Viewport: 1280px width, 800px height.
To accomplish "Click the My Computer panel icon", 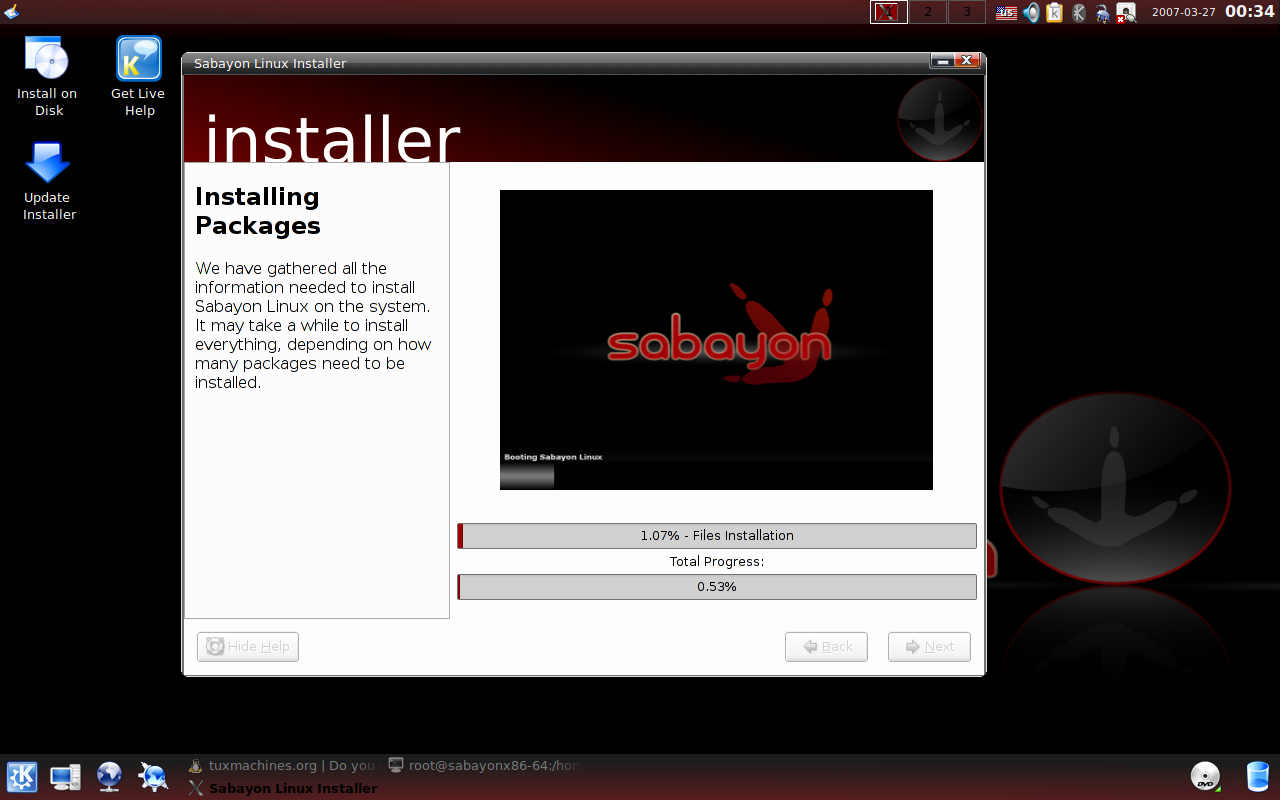I will pos(66,777).
